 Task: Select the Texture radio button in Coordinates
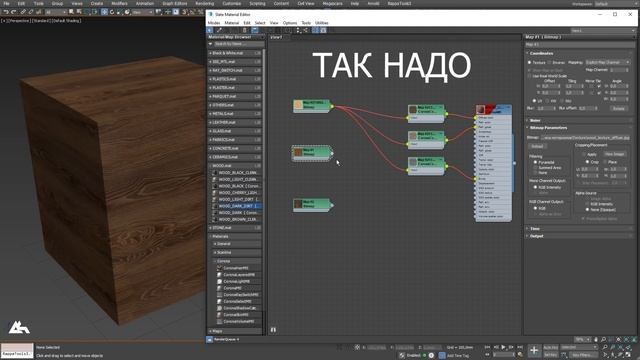coord(529,62)
